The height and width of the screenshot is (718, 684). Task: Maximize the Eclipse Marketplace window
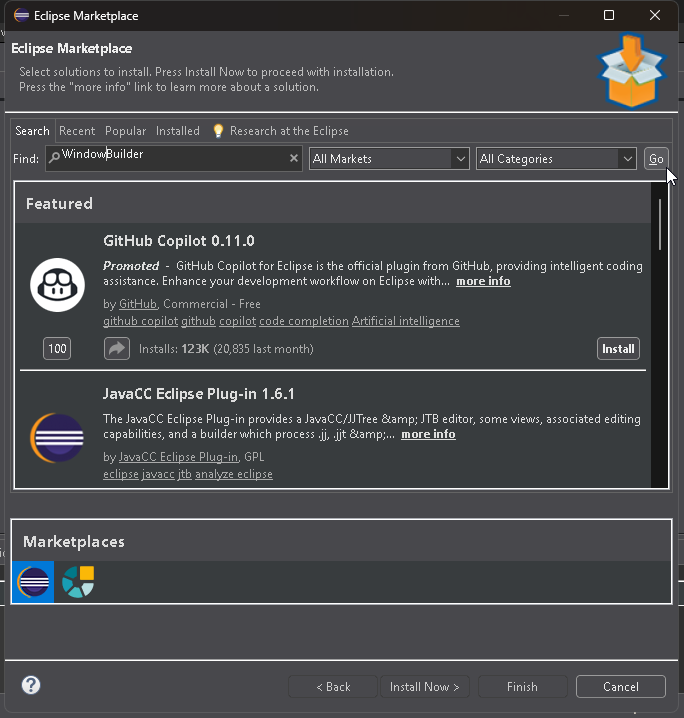tap(609, 16)
